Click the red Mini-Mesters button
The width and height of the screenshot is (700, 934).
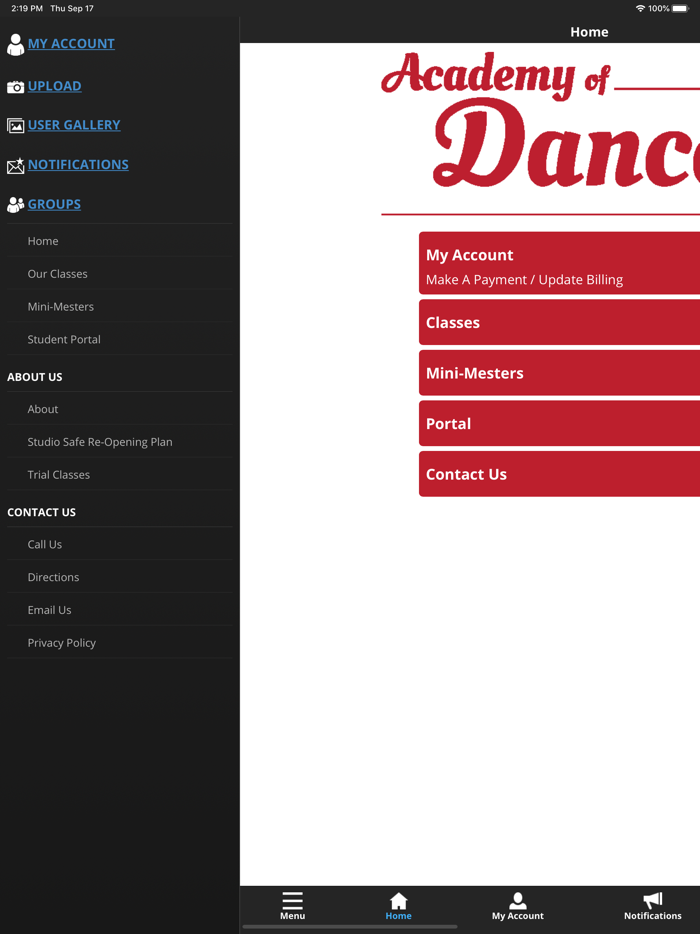coord(559,373)
